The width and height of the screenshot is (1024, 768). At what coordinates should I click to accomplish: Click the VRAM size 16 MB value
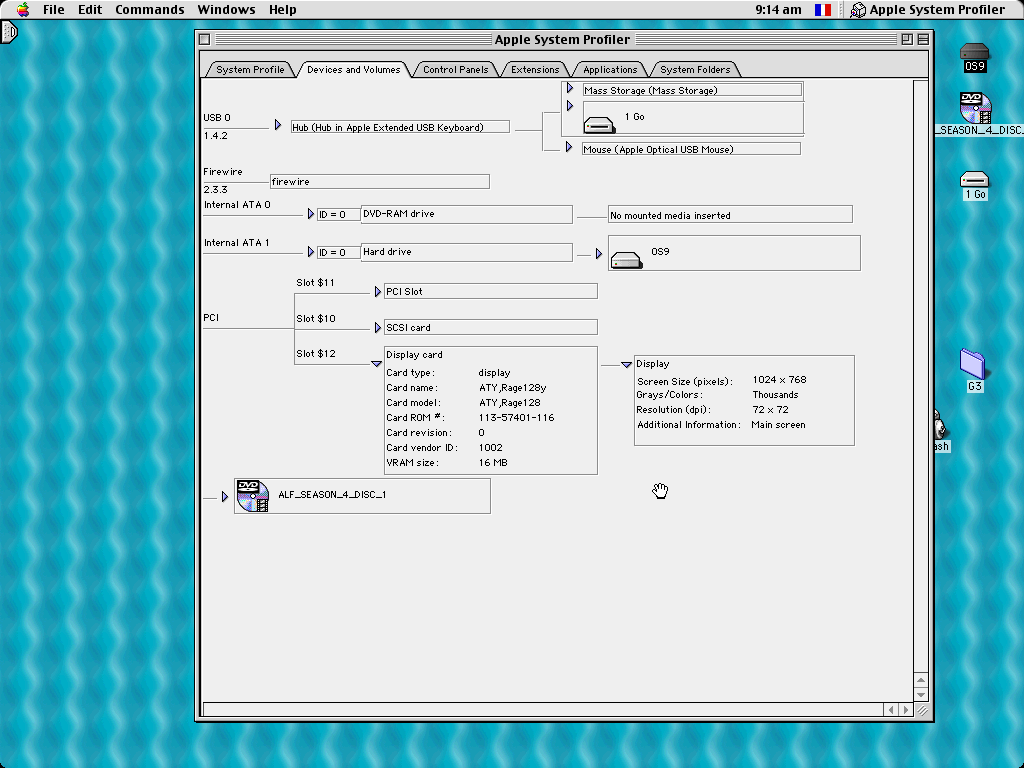493,463
